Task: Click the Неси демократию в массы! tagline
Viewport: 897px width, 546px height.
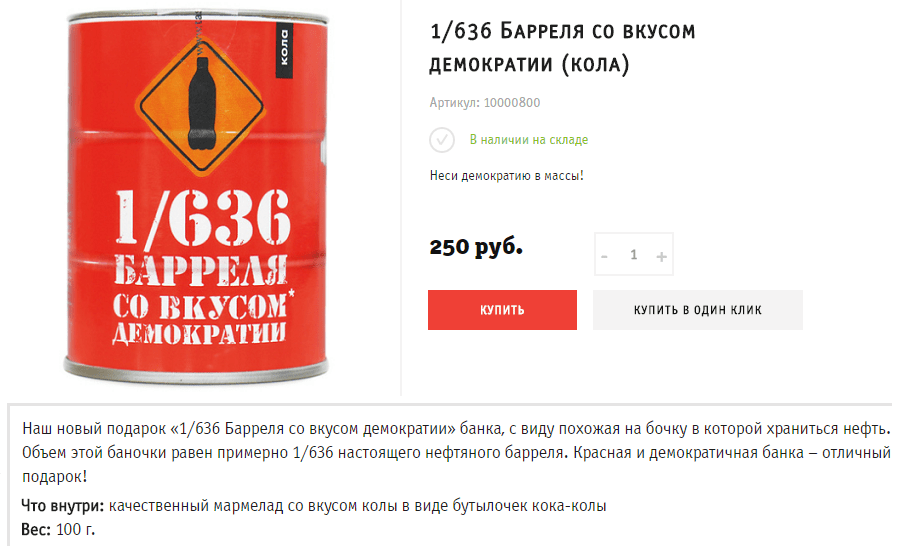Action: tap(506, 176)
